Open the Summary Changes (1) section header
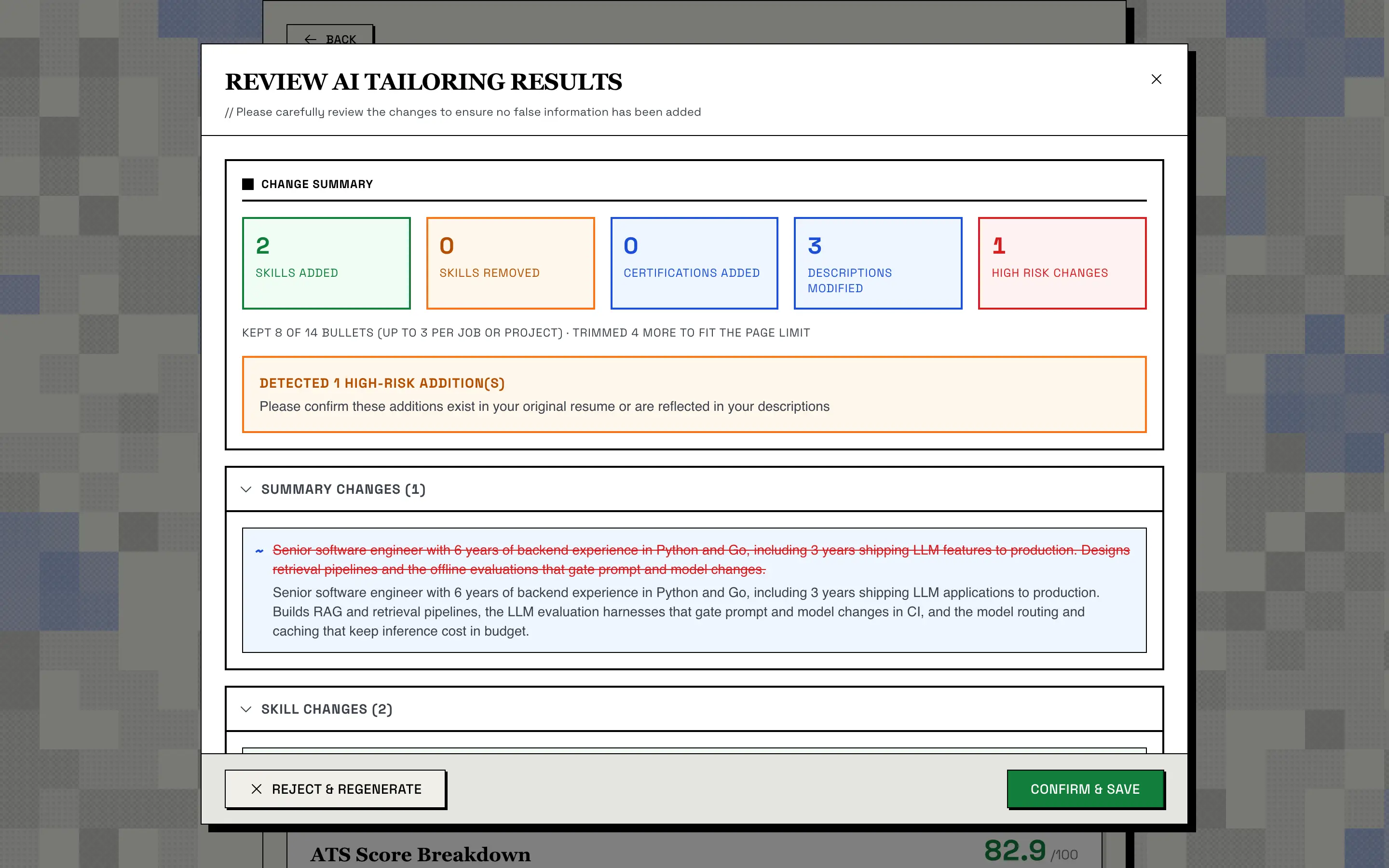1389x868 pixels. [694, 489]
